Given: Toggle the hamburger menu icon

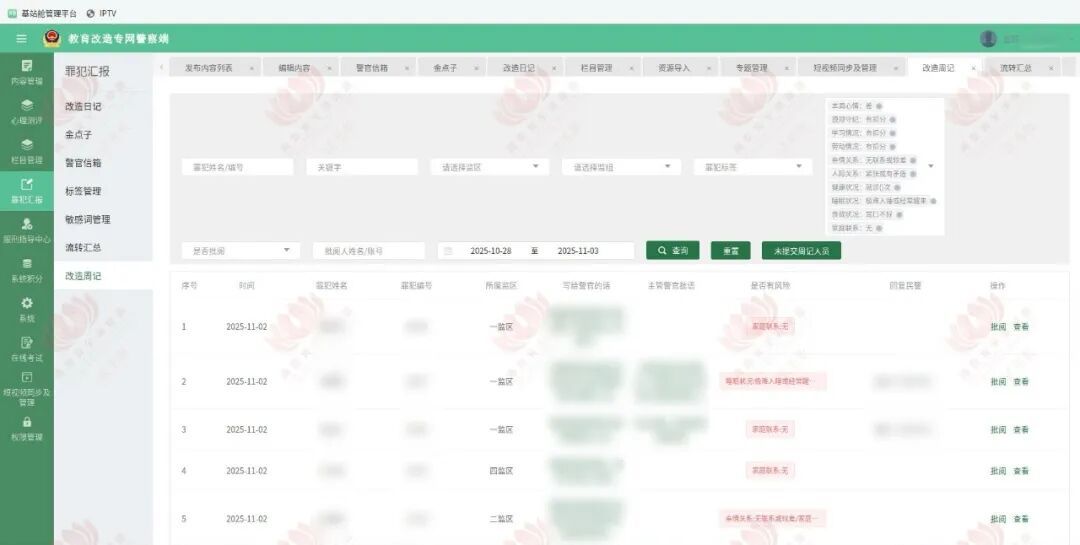Looking at the screenshot, I should [x=21, y=39].
